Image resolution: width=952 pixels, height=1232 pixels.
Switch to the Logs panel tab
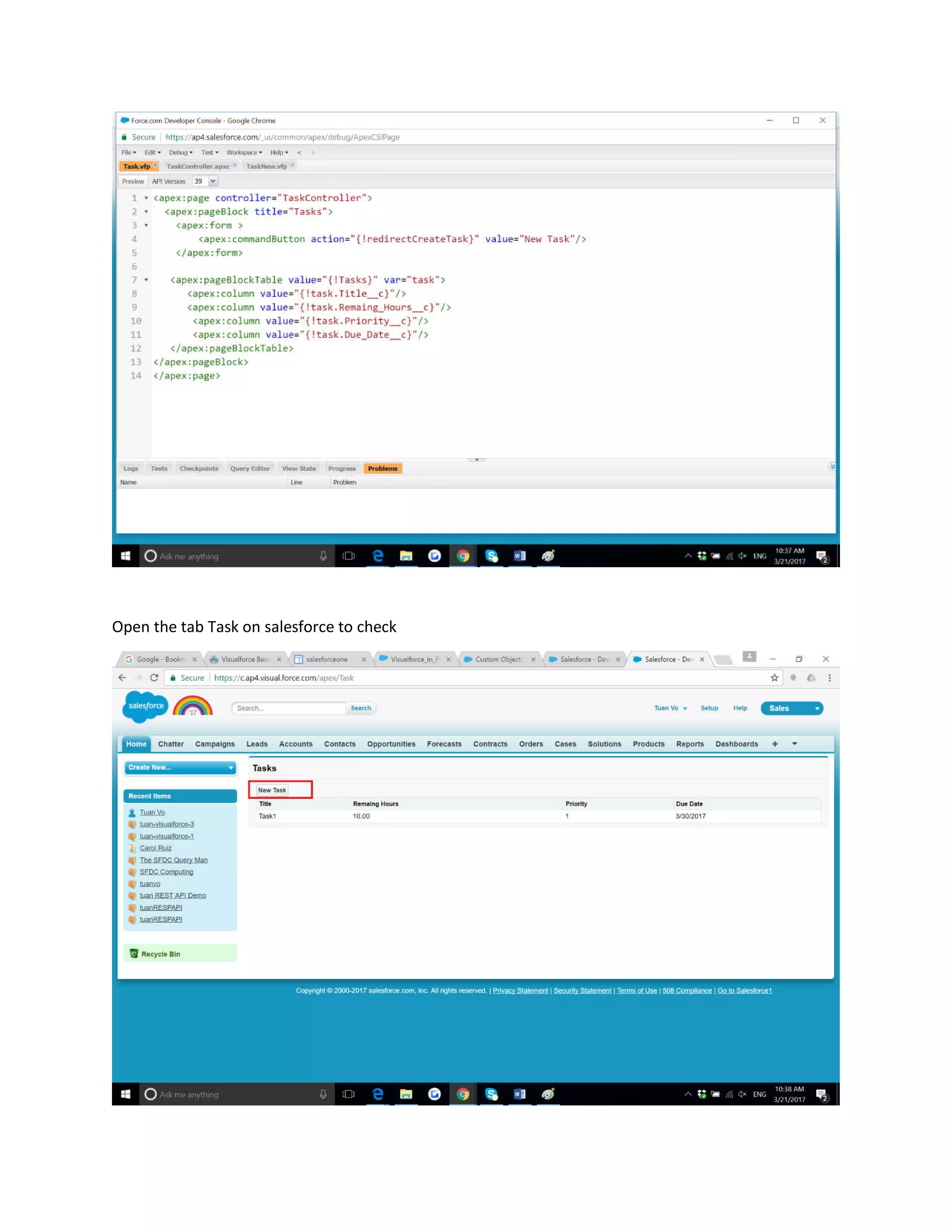coord(131,468)
